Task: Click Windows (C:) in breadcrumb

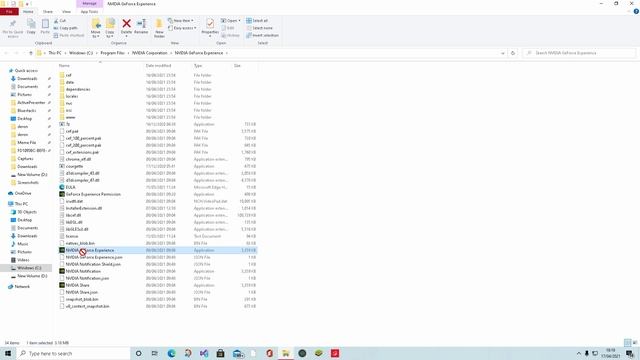Action: point(81,53)
